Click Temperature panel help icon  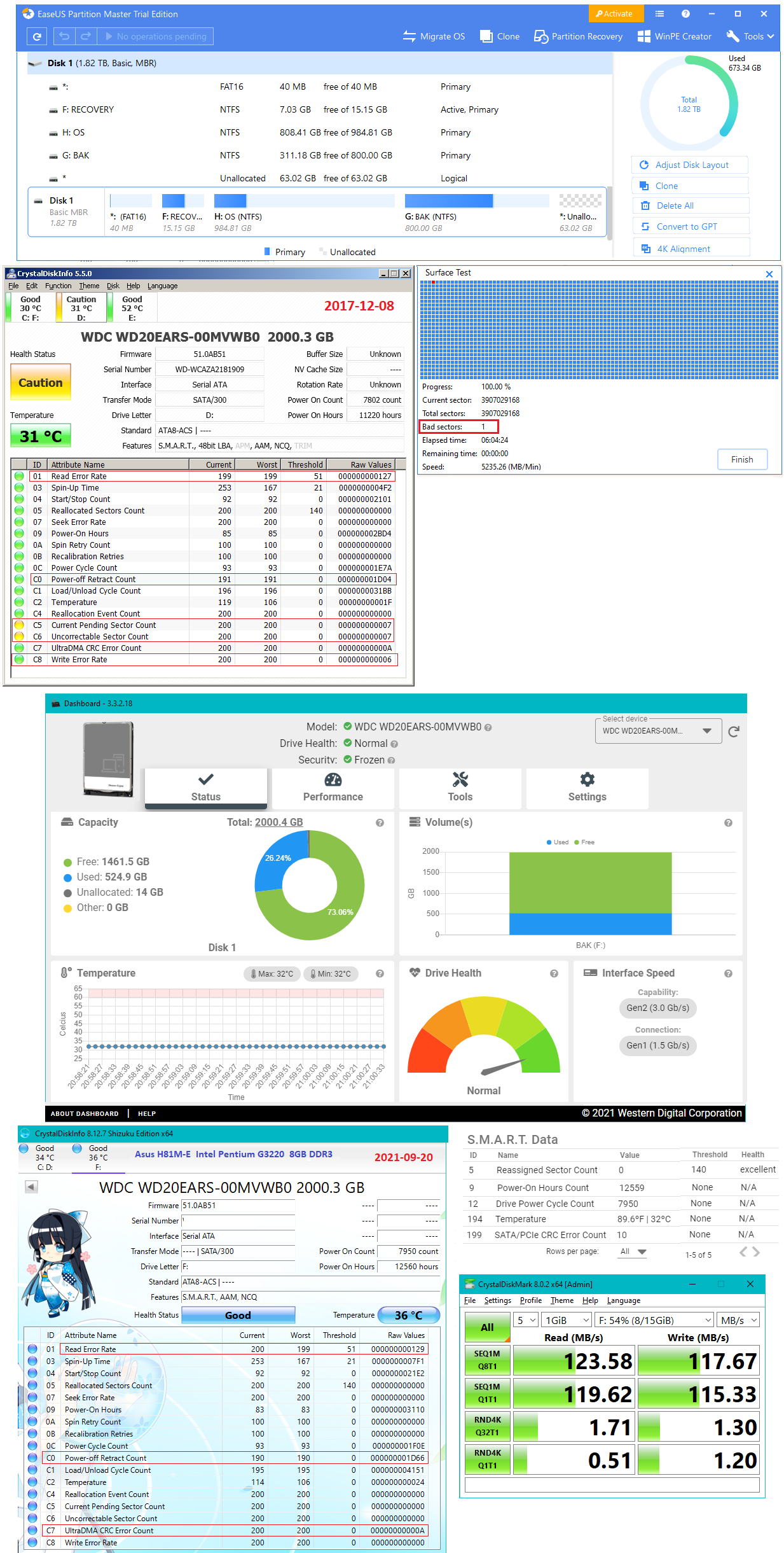(x=380, y=973)
